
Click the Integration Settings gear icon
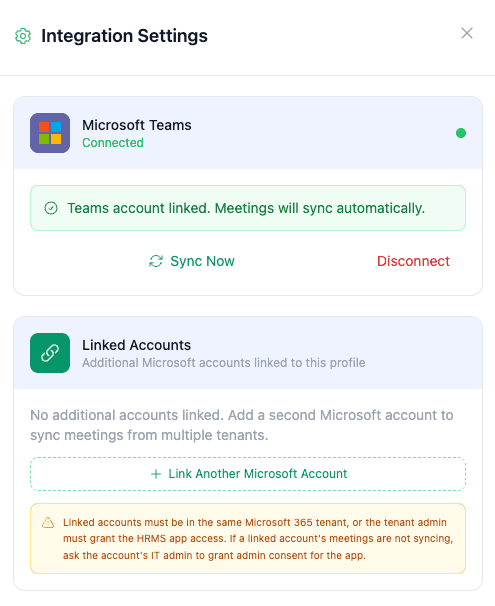(23, 36)
